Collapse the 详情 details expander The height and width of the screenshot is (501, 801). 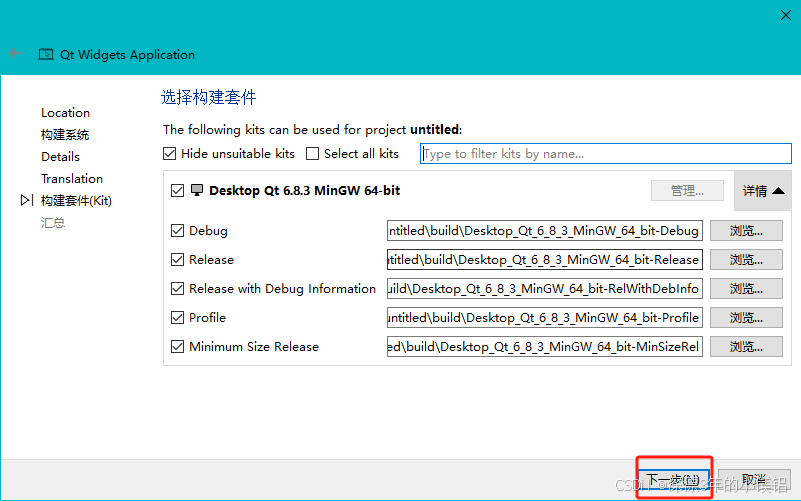coord(763,191)
